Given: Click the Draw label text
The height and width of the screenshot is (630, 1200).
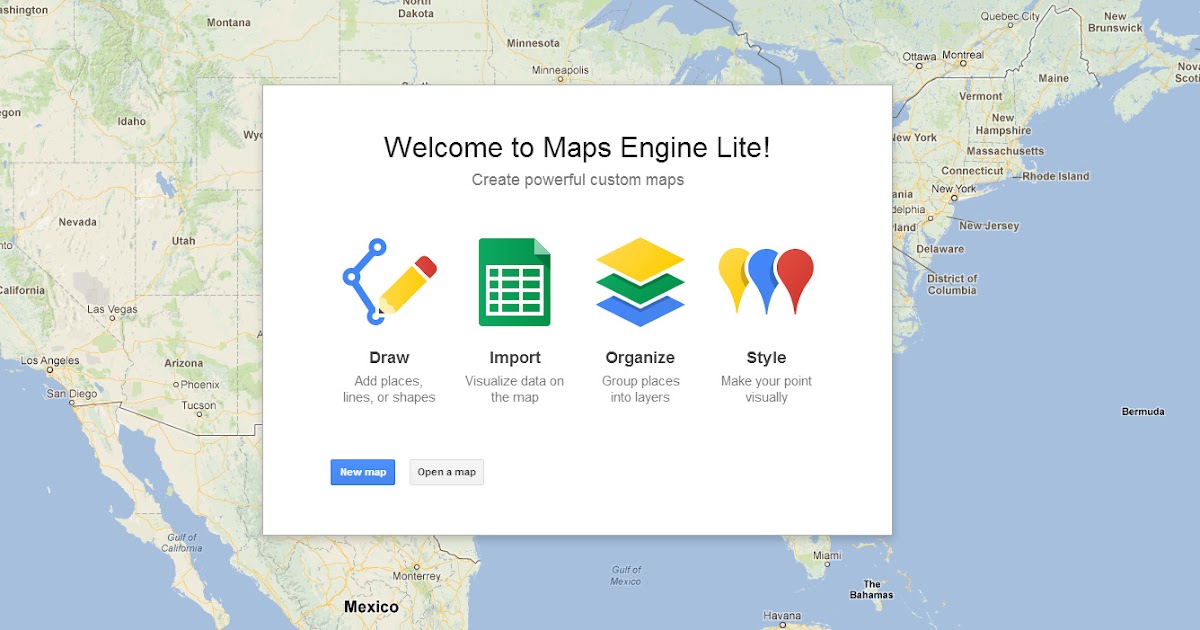Looking at the screenshot, I should click(x=389, y=357).
